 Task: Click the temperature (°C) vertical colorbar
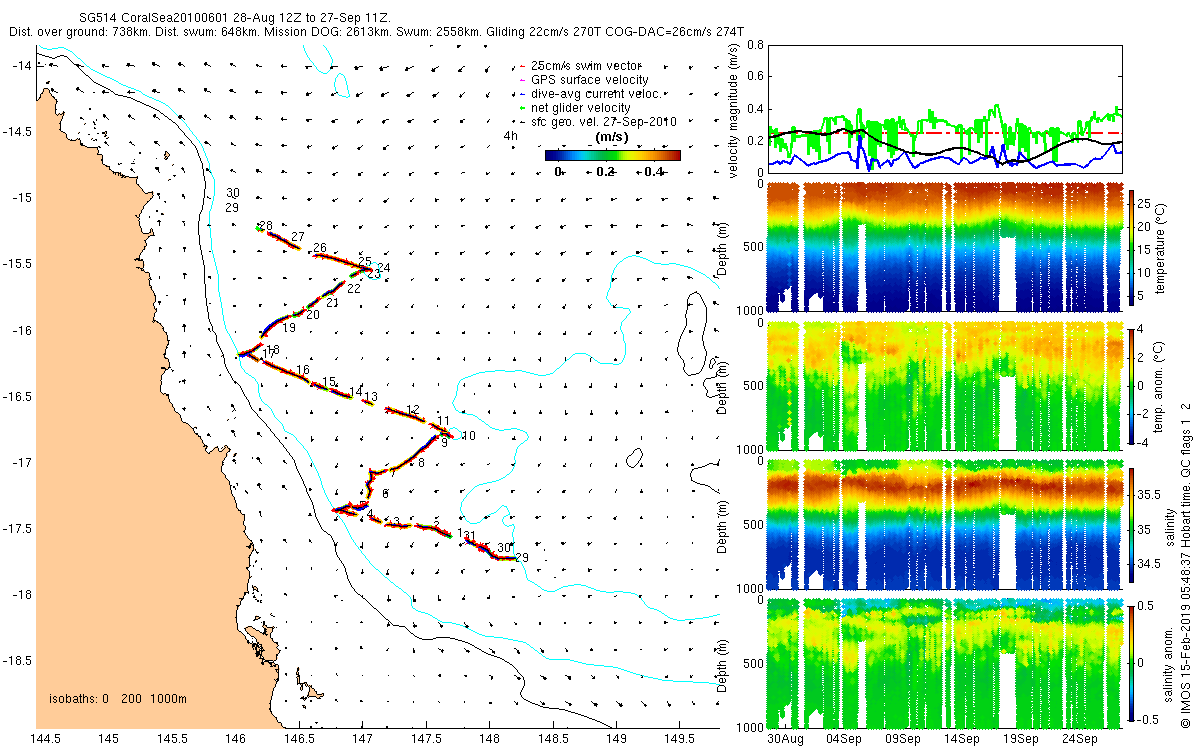[x=1131, y=245]
